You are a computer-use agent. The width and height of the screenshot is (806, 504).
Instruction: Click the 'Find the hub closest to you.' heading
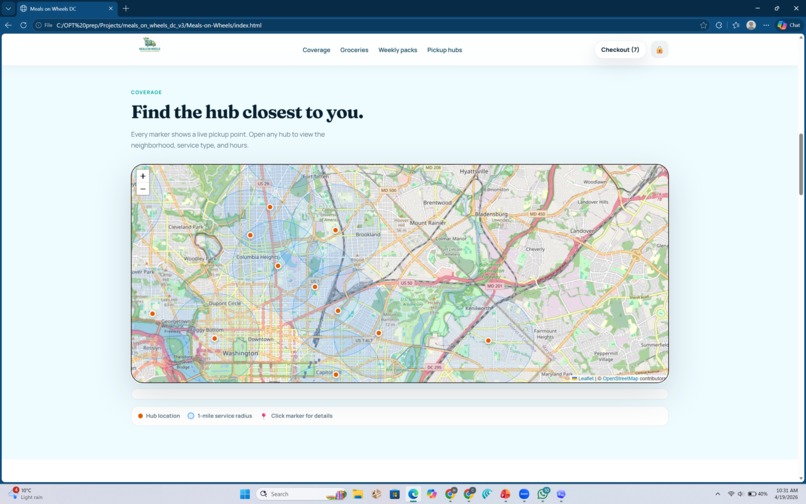pyautogui.click(x=247, y=112)
